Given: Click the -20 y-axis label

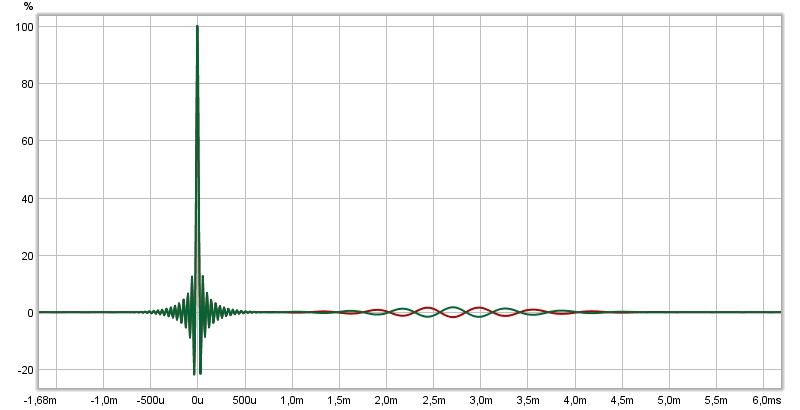Looking at the screenshot, I should (x=26, y=370).
